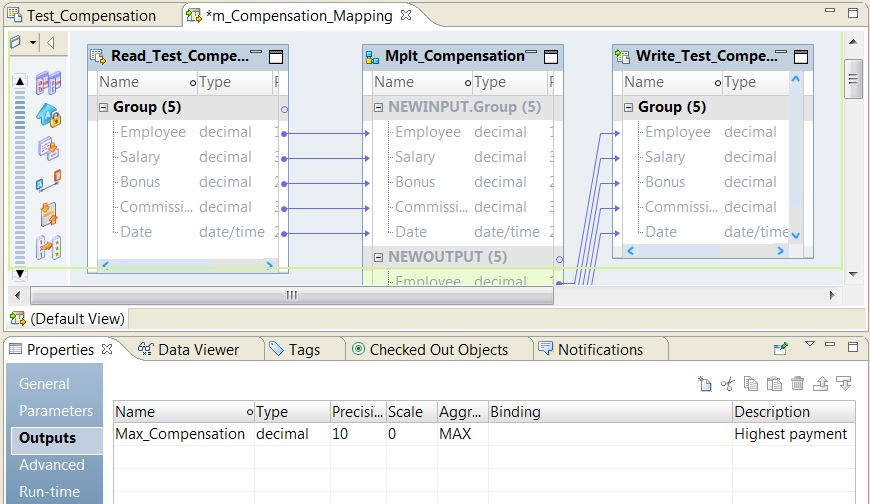This screenshot has height=504, width=870.
Task: Click the Delete trash icon in Properties
Action: [x=797, y=383]
